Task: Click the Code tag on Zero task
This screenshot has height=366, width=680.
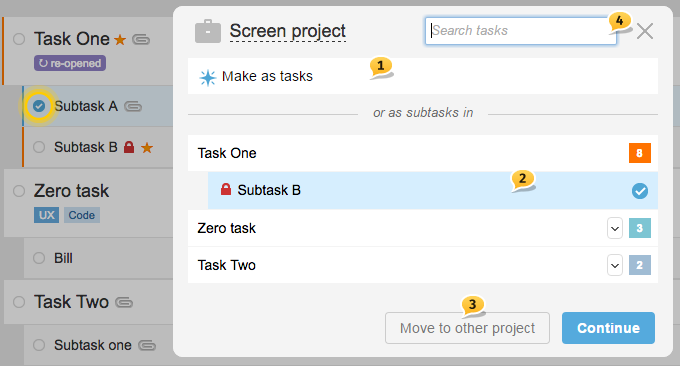Action: point(82,215)
